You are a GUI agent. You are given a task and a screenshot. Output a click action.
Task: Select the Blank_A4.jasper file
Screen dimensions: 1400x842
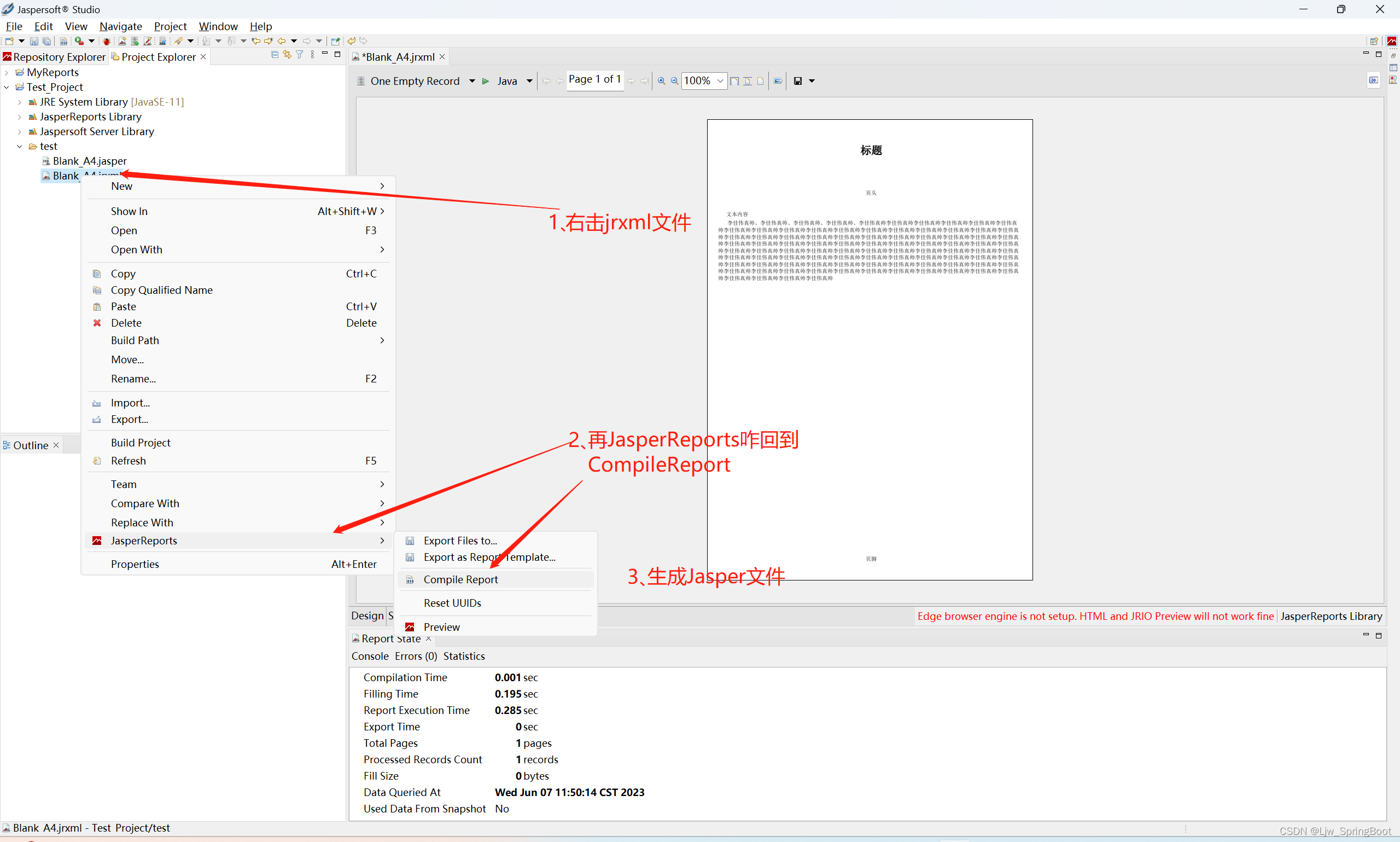tap(89, 161)
